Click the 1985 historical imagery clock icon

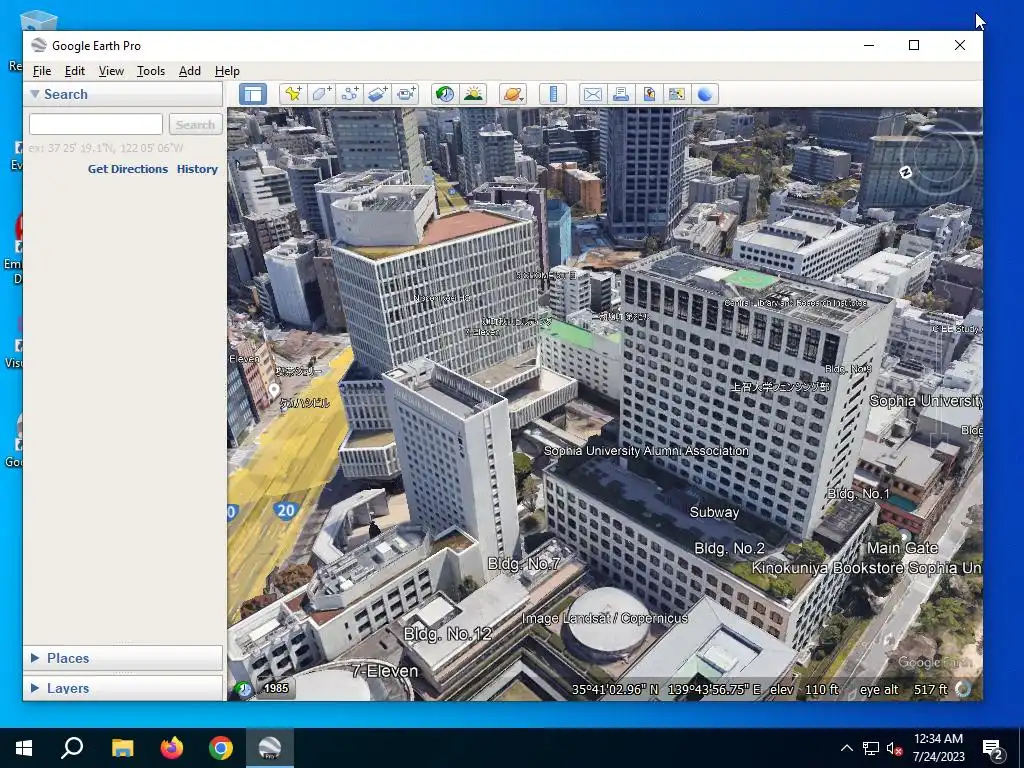coord(244,688)
